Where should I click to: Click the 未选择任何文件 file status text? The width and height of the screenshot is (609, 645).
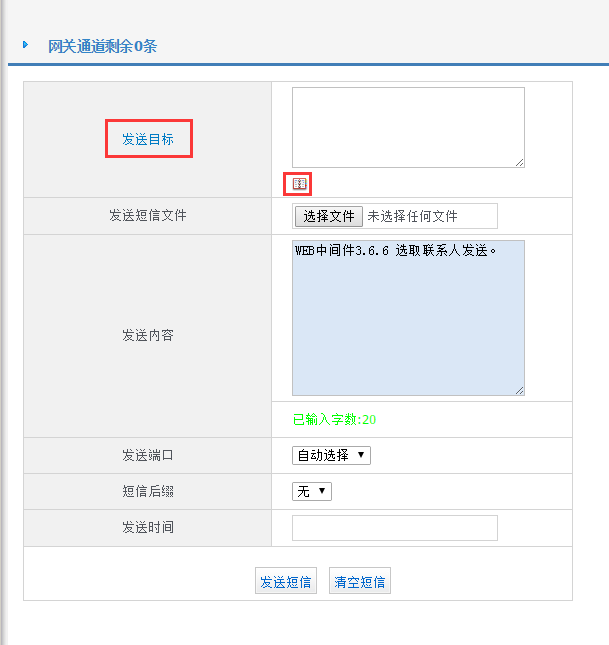click(x=412, y=216)
